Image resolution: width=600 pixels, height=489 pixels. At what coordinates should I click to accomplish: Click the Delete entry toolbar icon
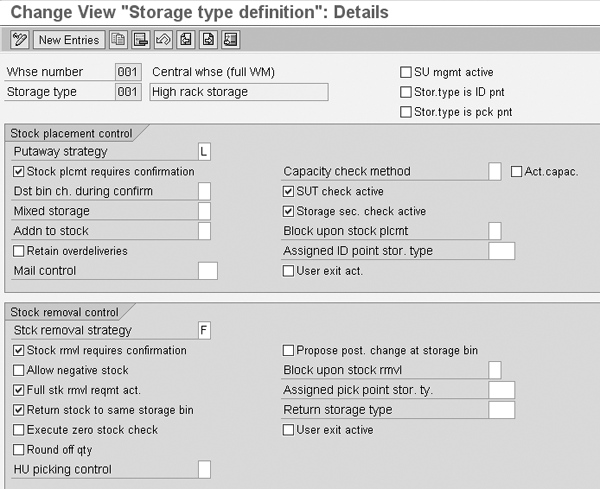(141, 40)
